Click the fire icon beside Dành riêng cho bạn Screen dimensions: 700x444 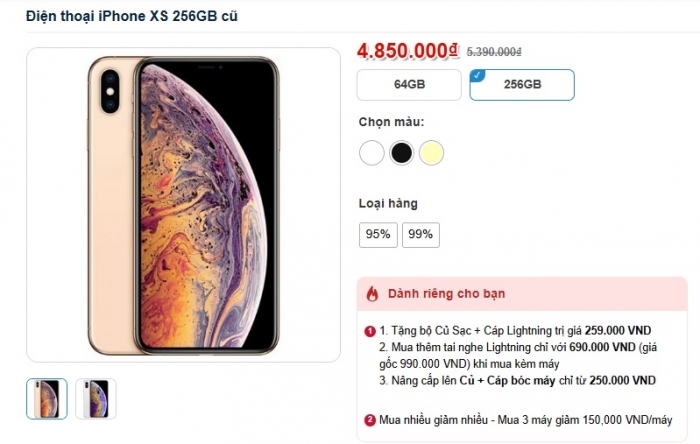(373, 294)
